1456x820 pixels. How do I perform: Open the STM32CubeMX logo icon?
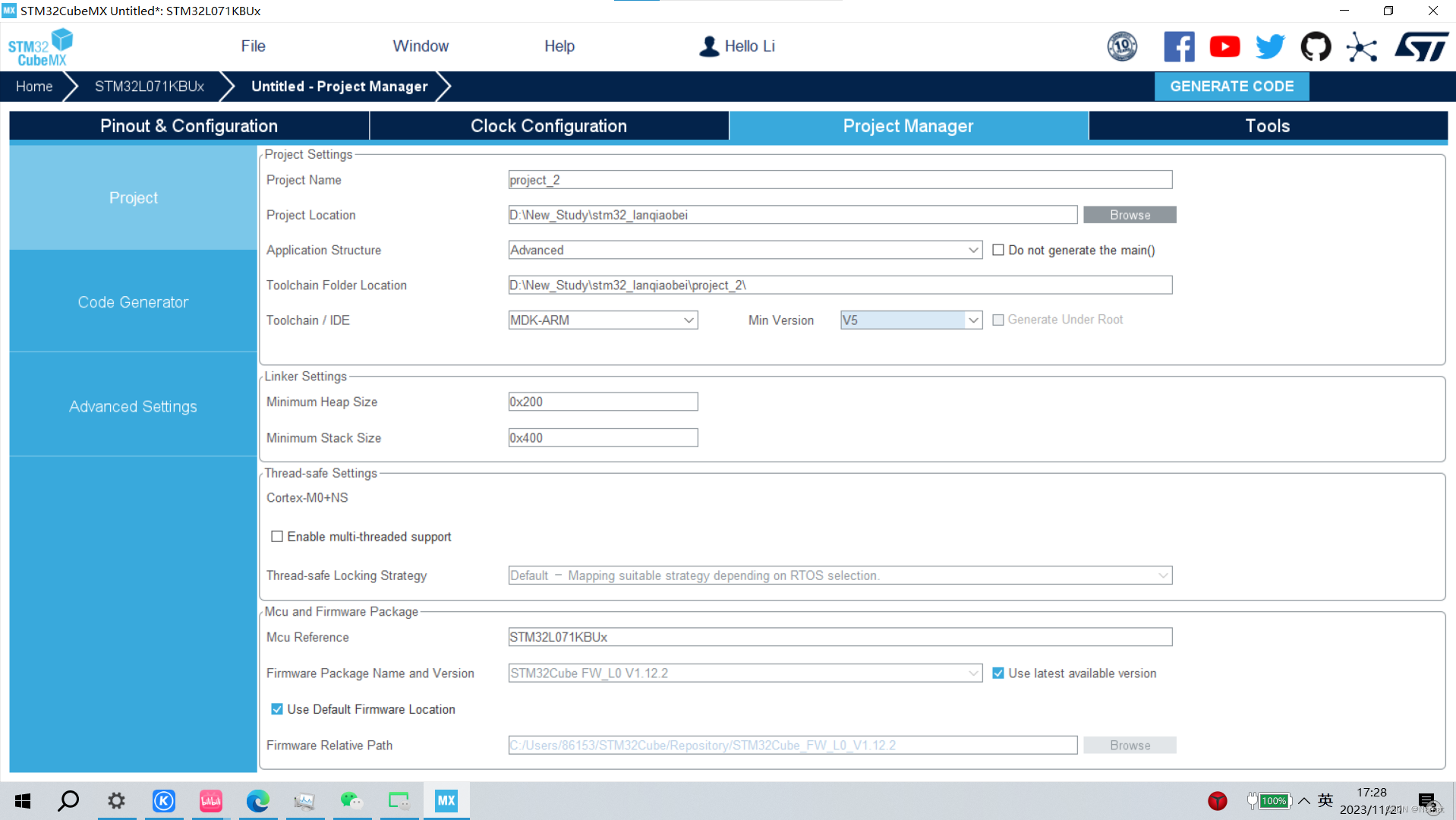(x=40, y=47)
